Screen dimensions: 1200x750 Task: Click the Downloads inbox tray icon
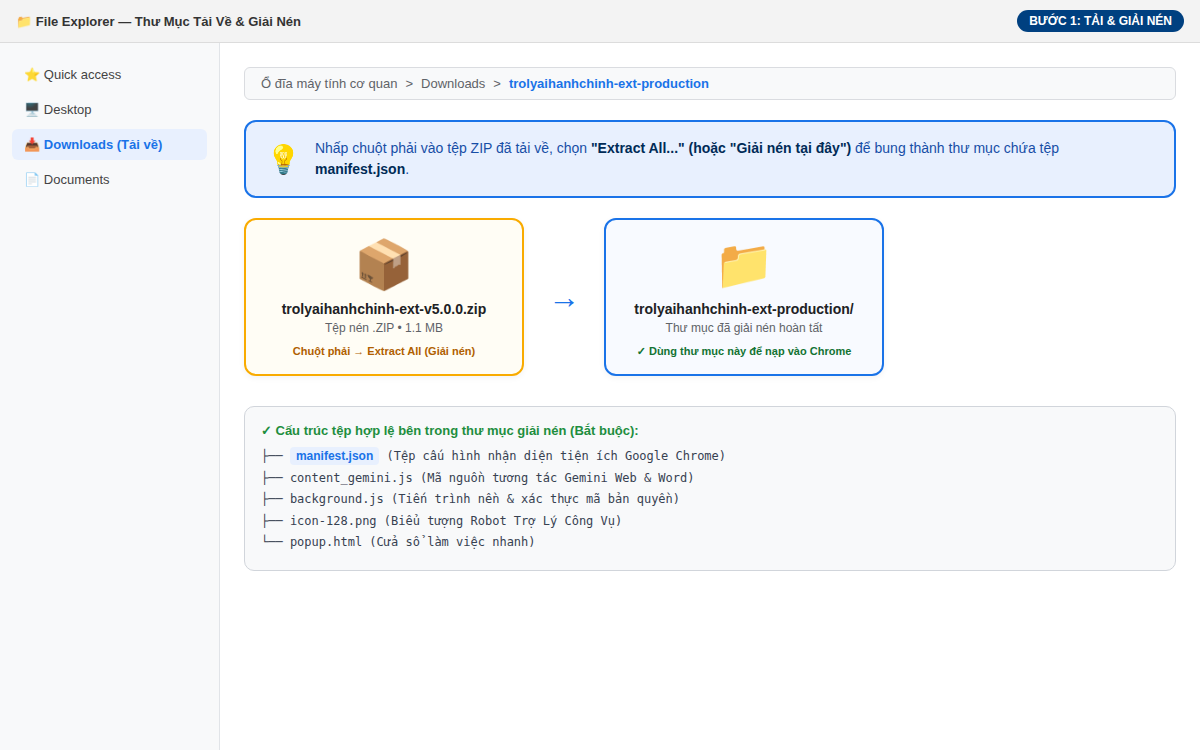[x=32, y=144]
